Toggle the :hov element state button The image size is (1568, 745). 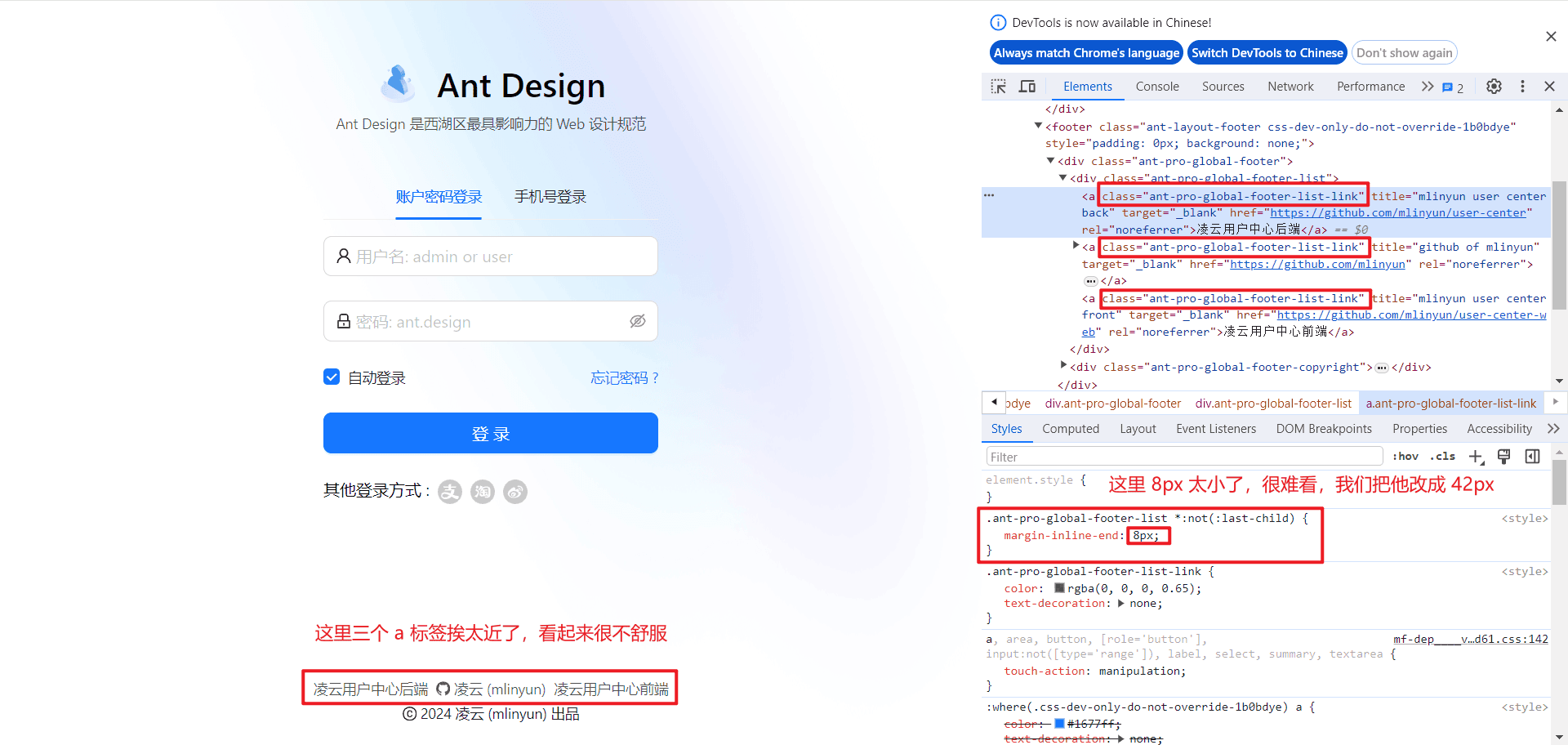coord(1405,457)
